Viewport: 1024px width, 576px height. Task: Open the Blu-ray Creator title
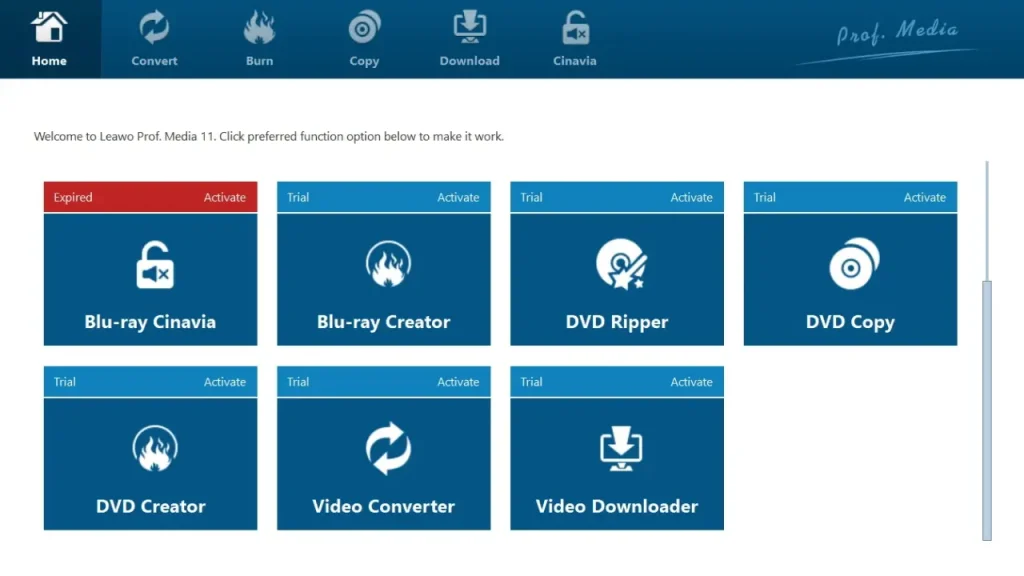tap(383, 322)
